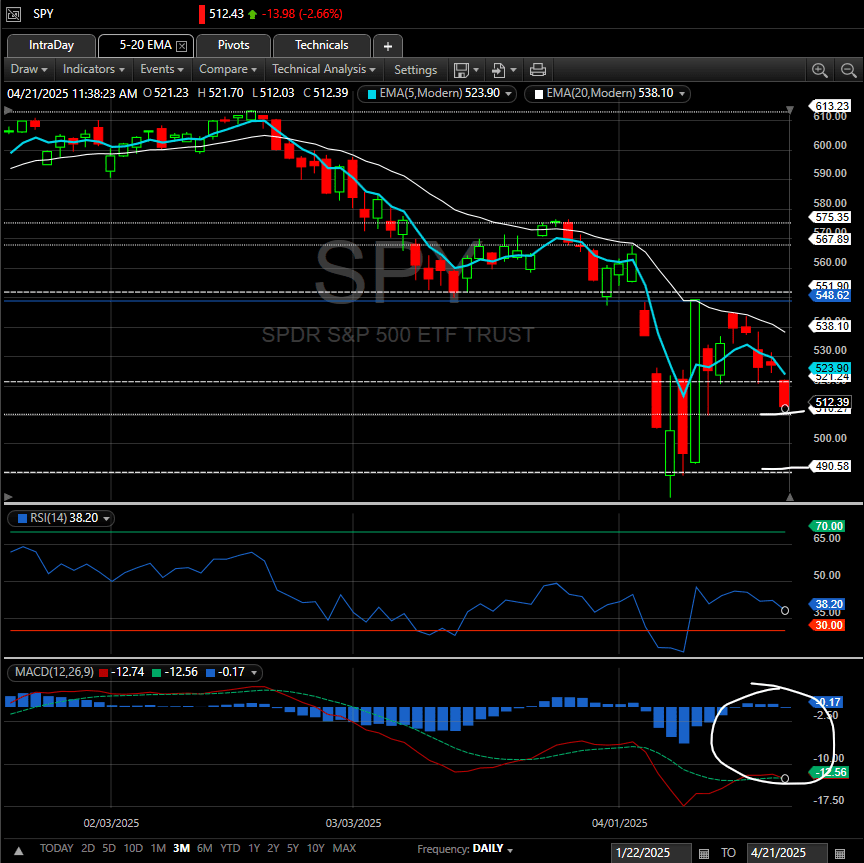This screenshot has height=863, width=864.
Task: Click the zoom in magnifier icon
Action: click(820, 70)
